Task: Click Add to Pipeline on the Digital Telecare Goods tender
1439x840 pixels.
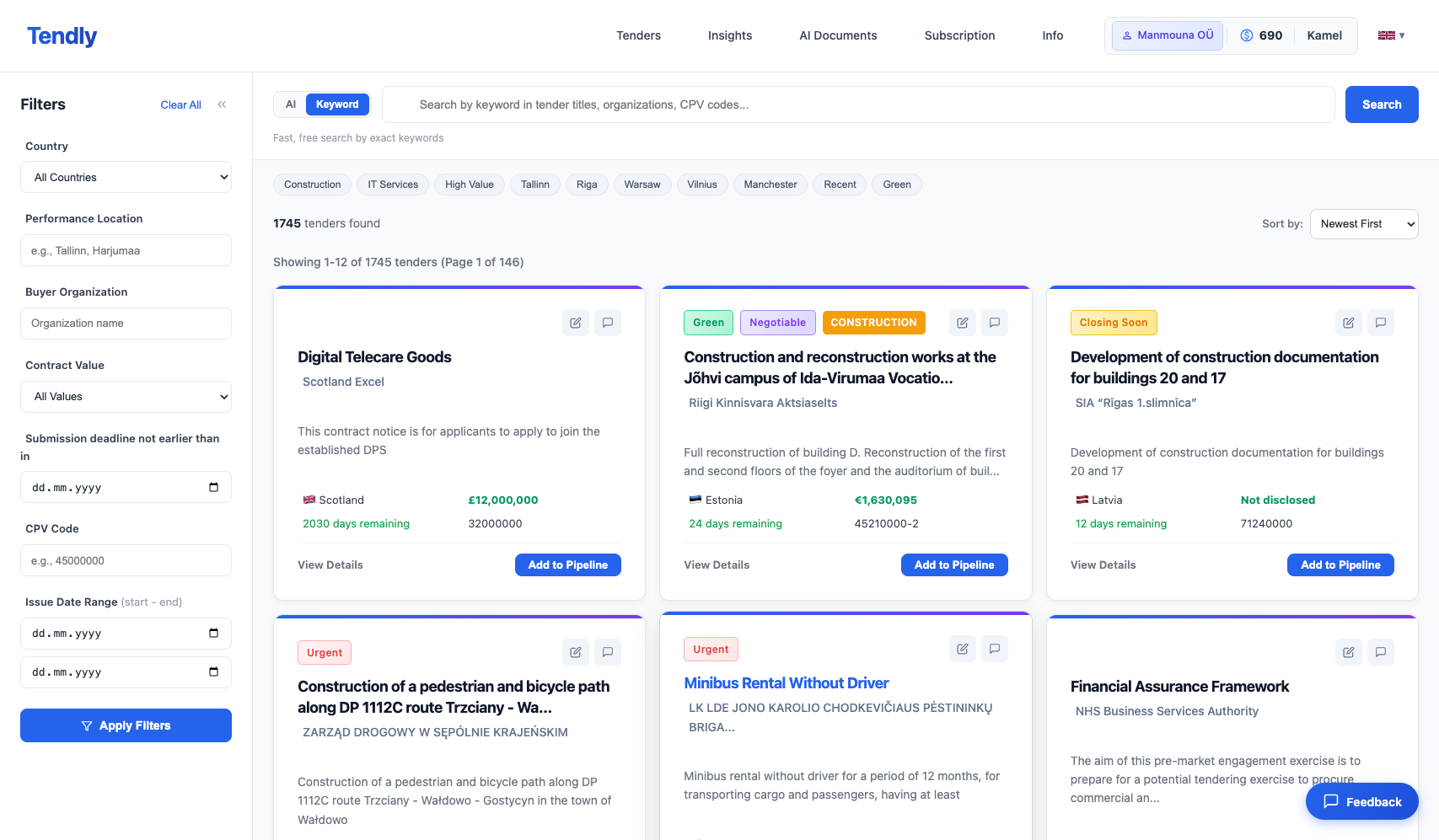Action: (567, 564)
